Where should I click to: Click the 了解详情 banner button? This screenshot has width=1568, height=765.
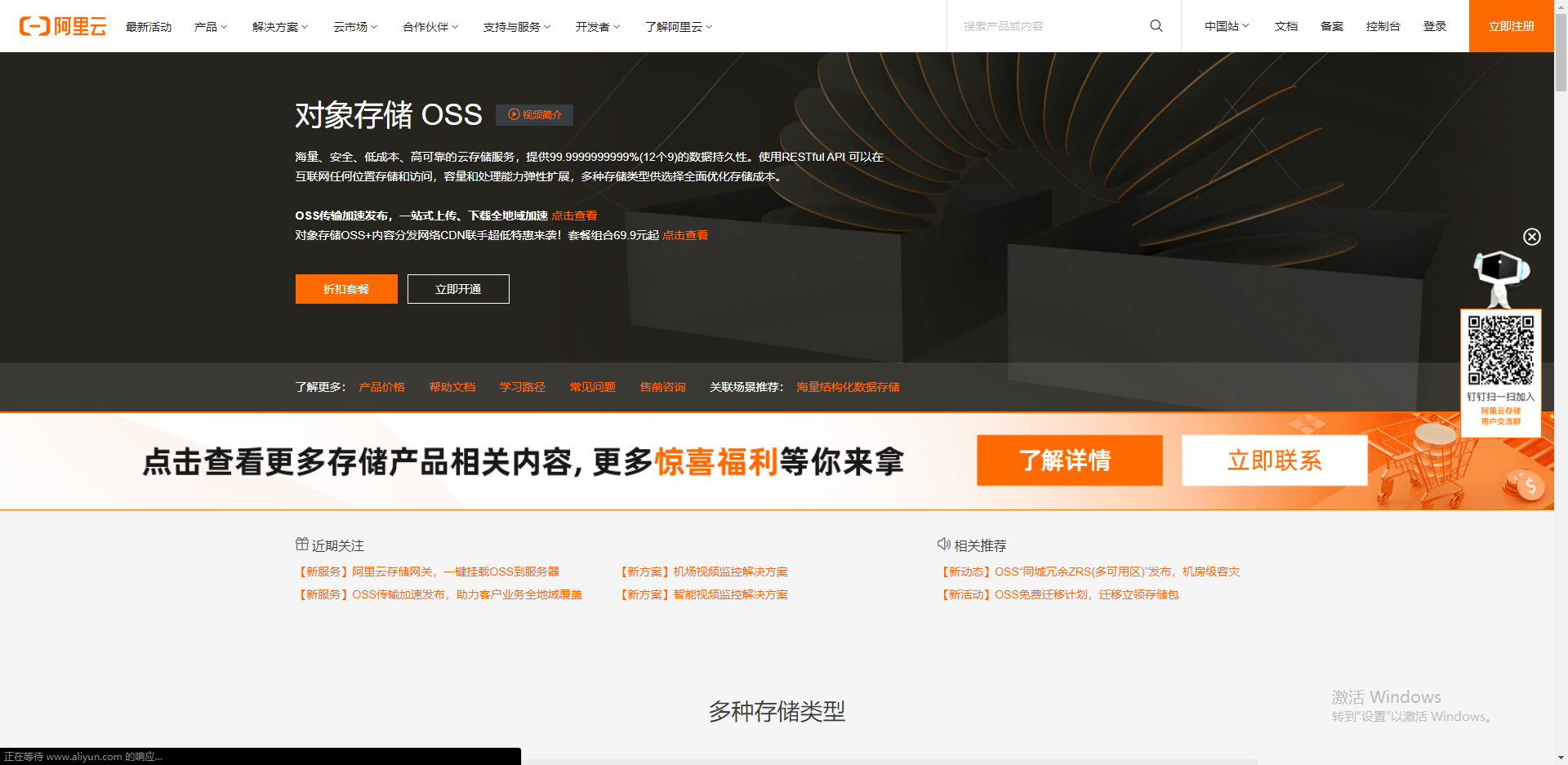1070,460
